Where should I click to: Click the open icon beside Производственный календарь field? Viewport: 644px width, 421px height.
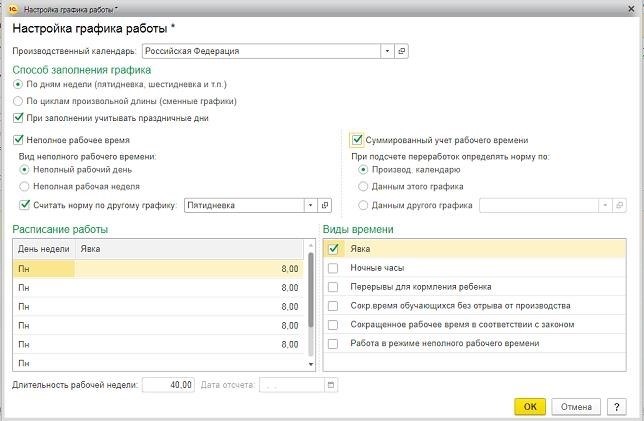point(402,50)
